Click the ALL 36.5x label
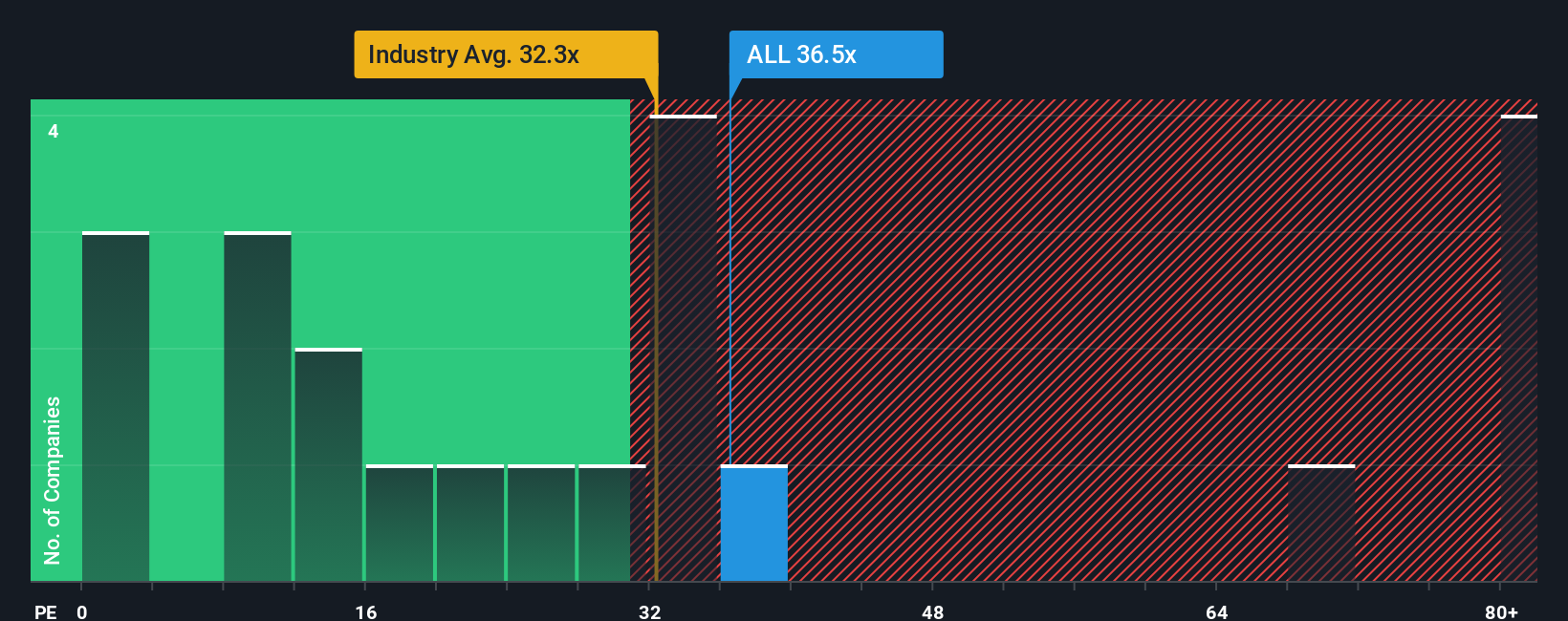The width and height of the screenshot is (1568, 621). (836, 54)
